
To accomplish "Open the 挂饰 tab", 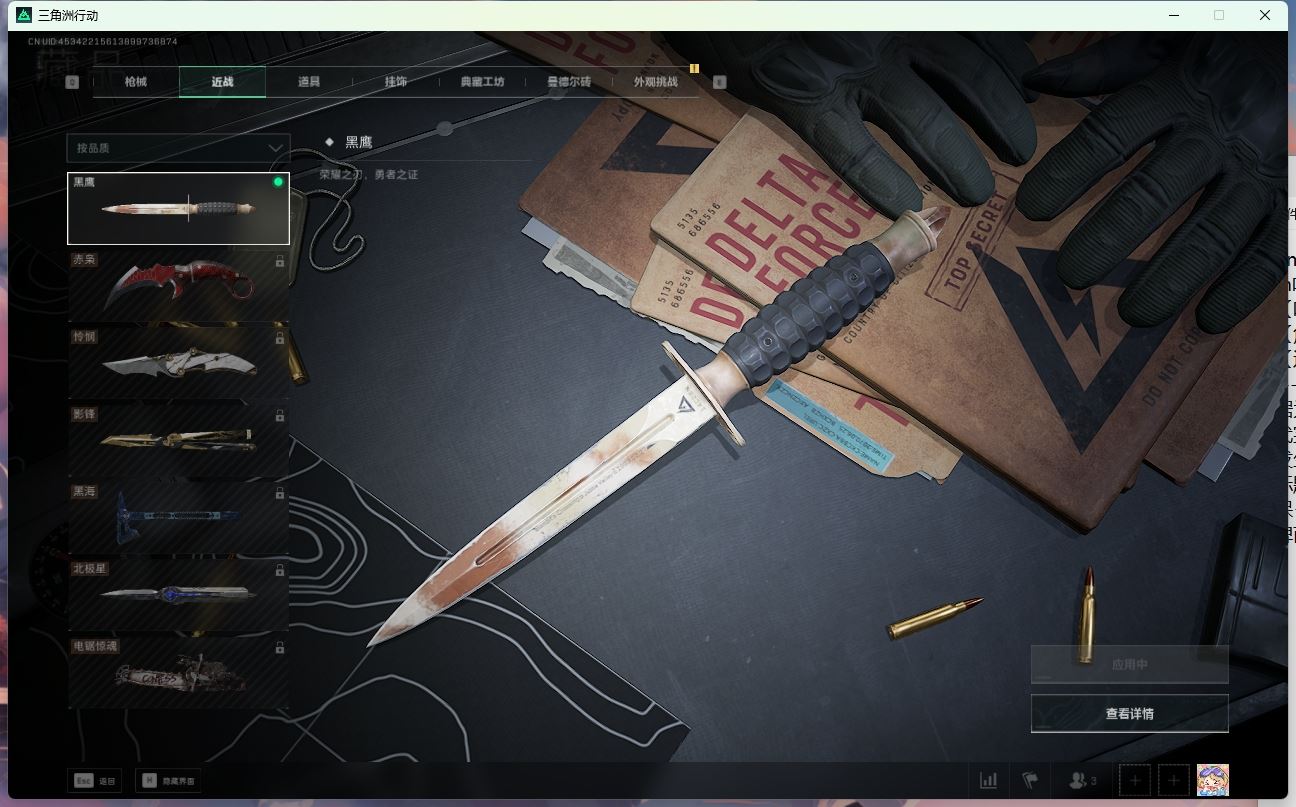I will (396, 82).
